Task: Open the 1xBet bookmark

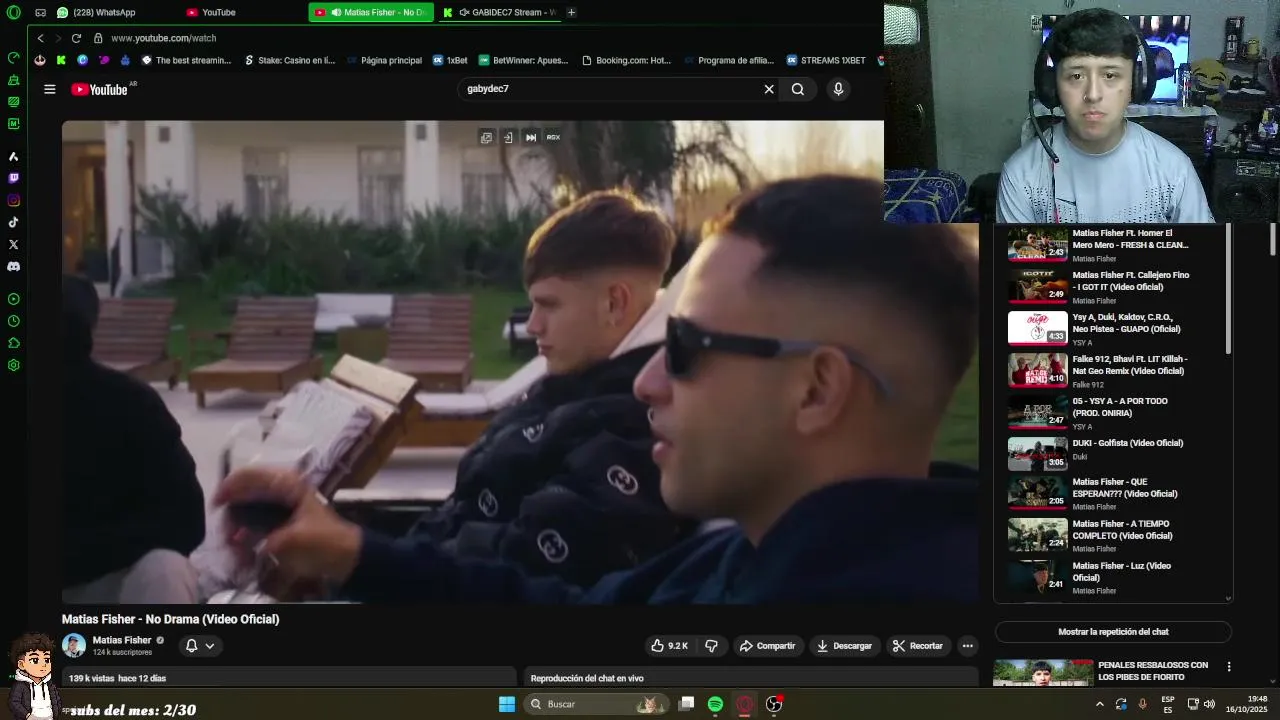Action: [x=450, y=60]
